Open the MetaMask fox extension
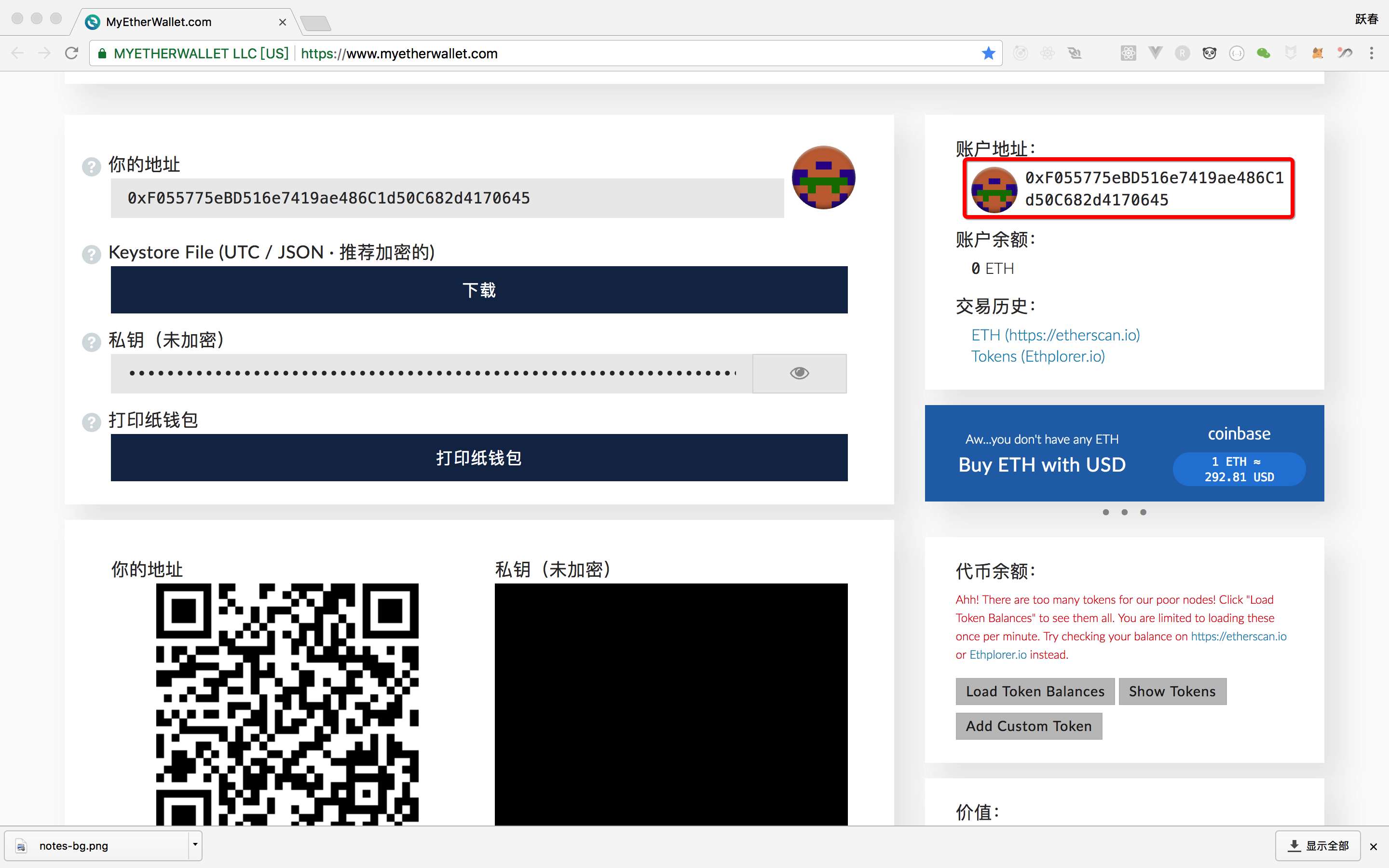The height and width of the screenshot is (868, 1389). (1318, 54)
